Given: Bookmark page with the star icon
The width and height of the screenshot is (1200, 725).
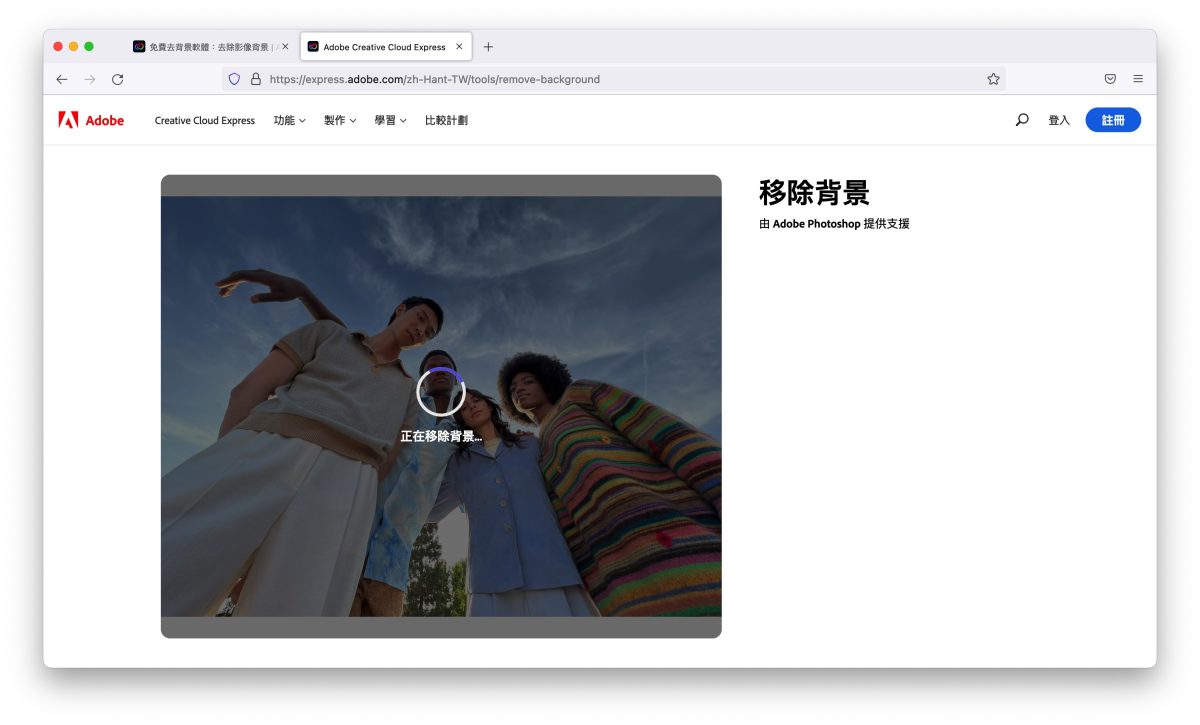Looking at the screenshot, I should (993, 79).
